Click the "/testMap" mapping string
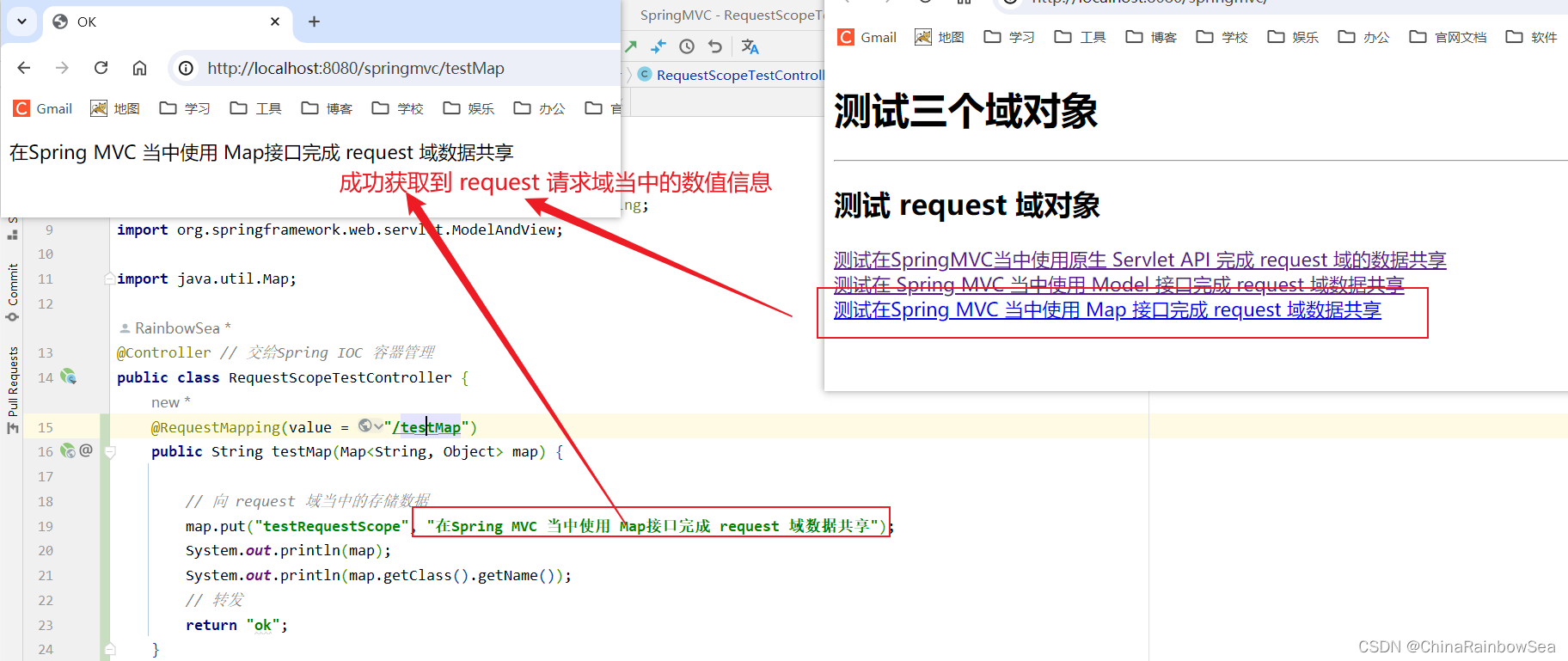The width and height of the screenshot is (1568, 661). click(x=426, y=427)
